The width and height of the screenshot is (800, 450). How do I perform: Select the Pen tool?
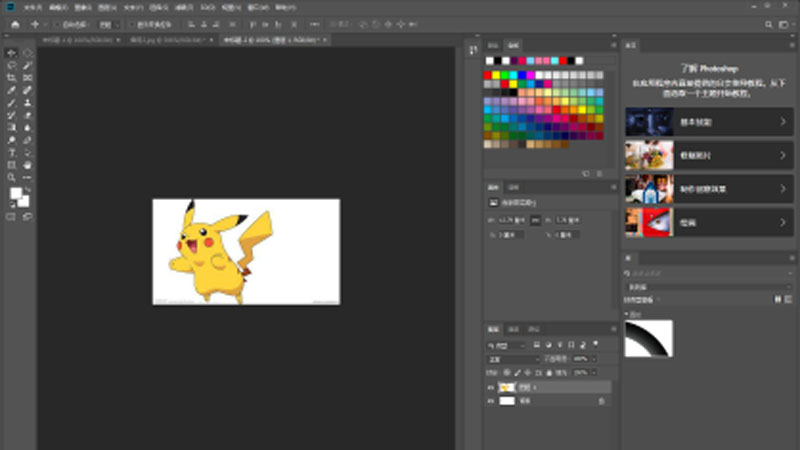[x=28, y=140]
